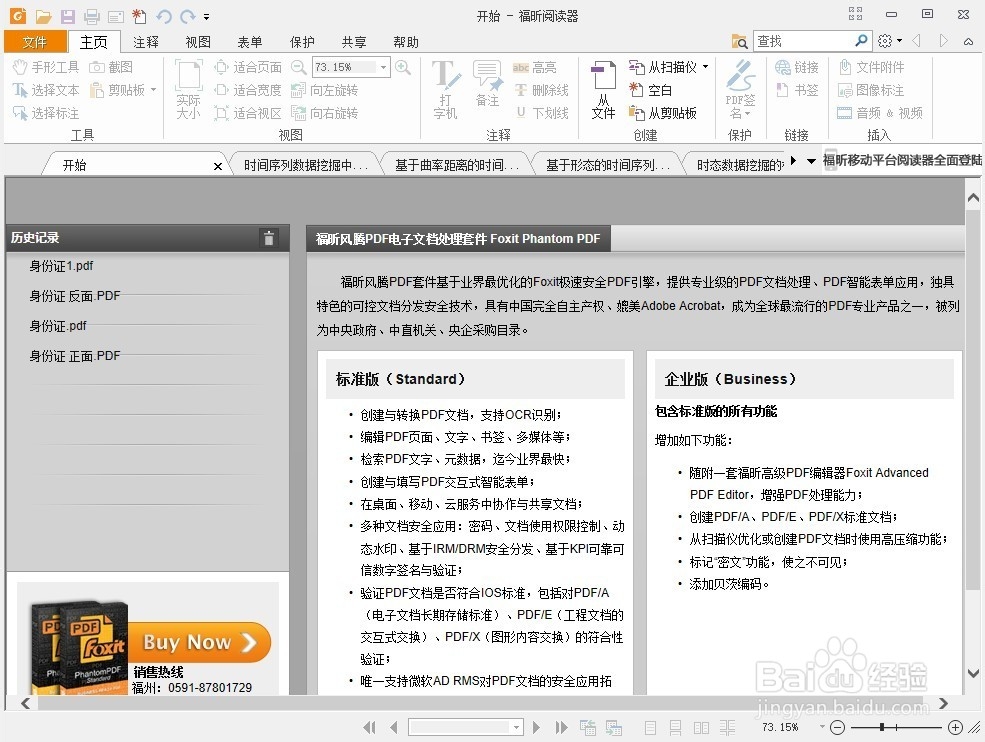Image resolution: width=985 pixels, height=742 pixels.
Task: Click 适合页面 fit page option
Action: (248, 67)
